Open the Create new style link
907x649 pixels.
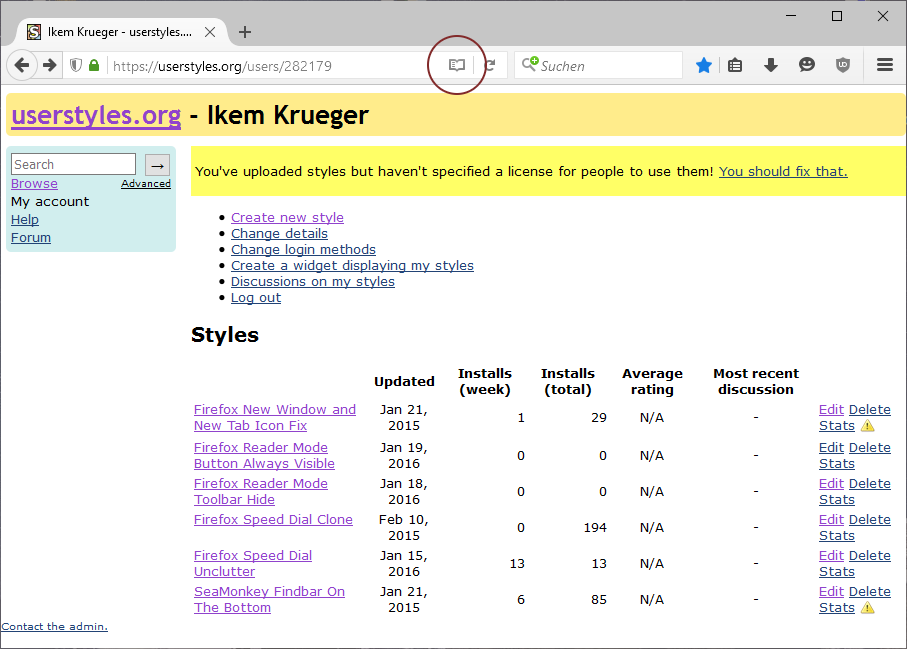tap(287, 217)
